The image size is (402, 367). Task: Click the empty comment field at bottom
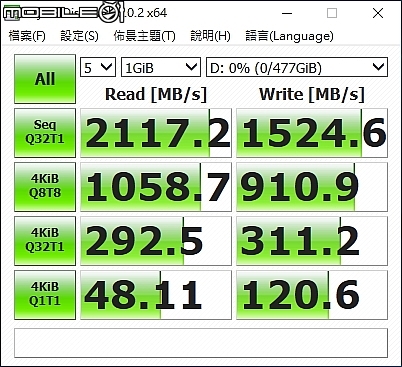pos(201,343)
